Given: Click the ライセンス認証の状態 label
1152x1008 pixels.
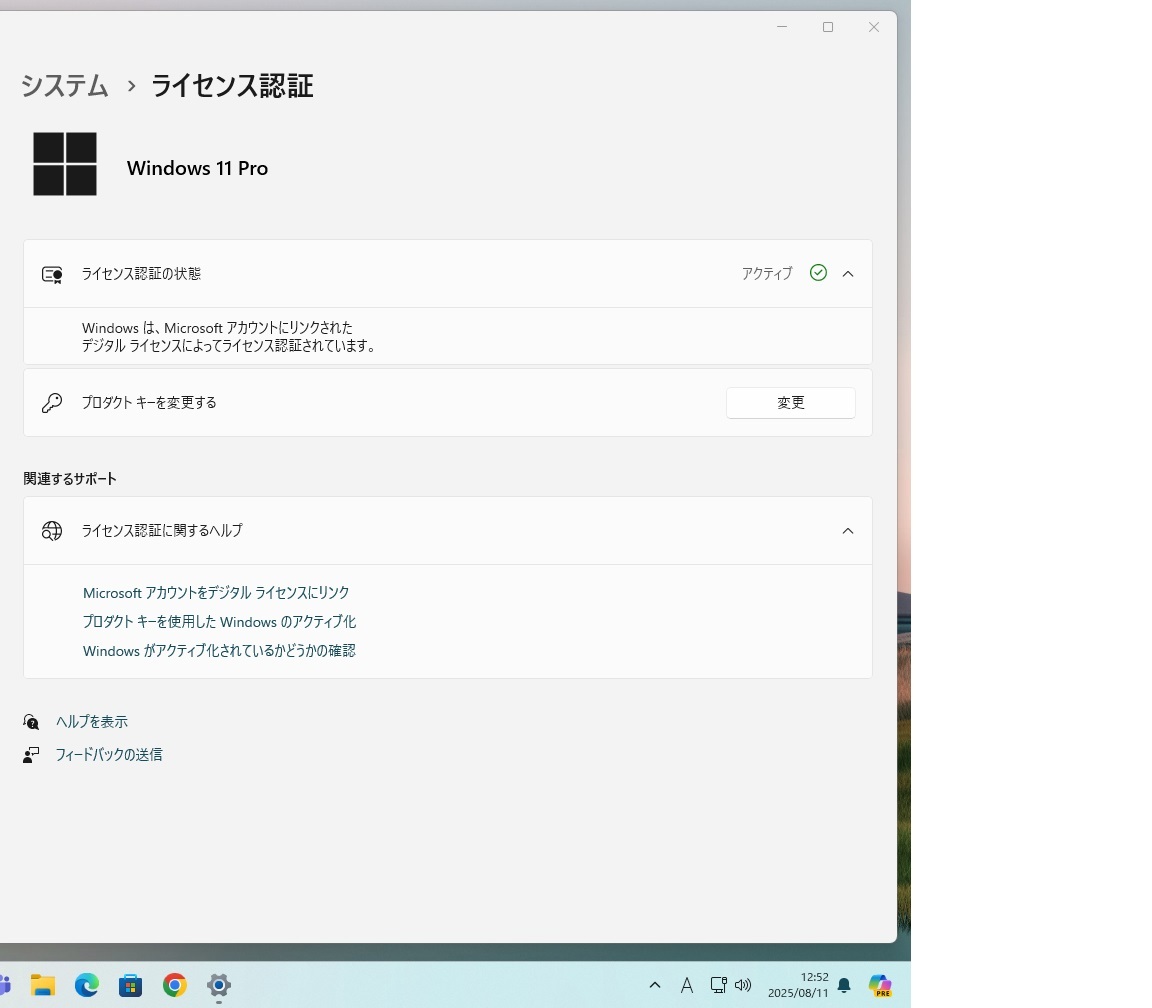Looking at the screenshot, I should point(141,273).
